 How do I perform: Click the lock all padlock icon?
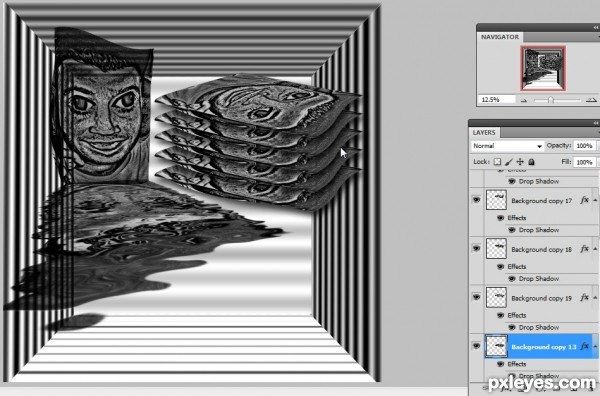(x=532, y=162)
